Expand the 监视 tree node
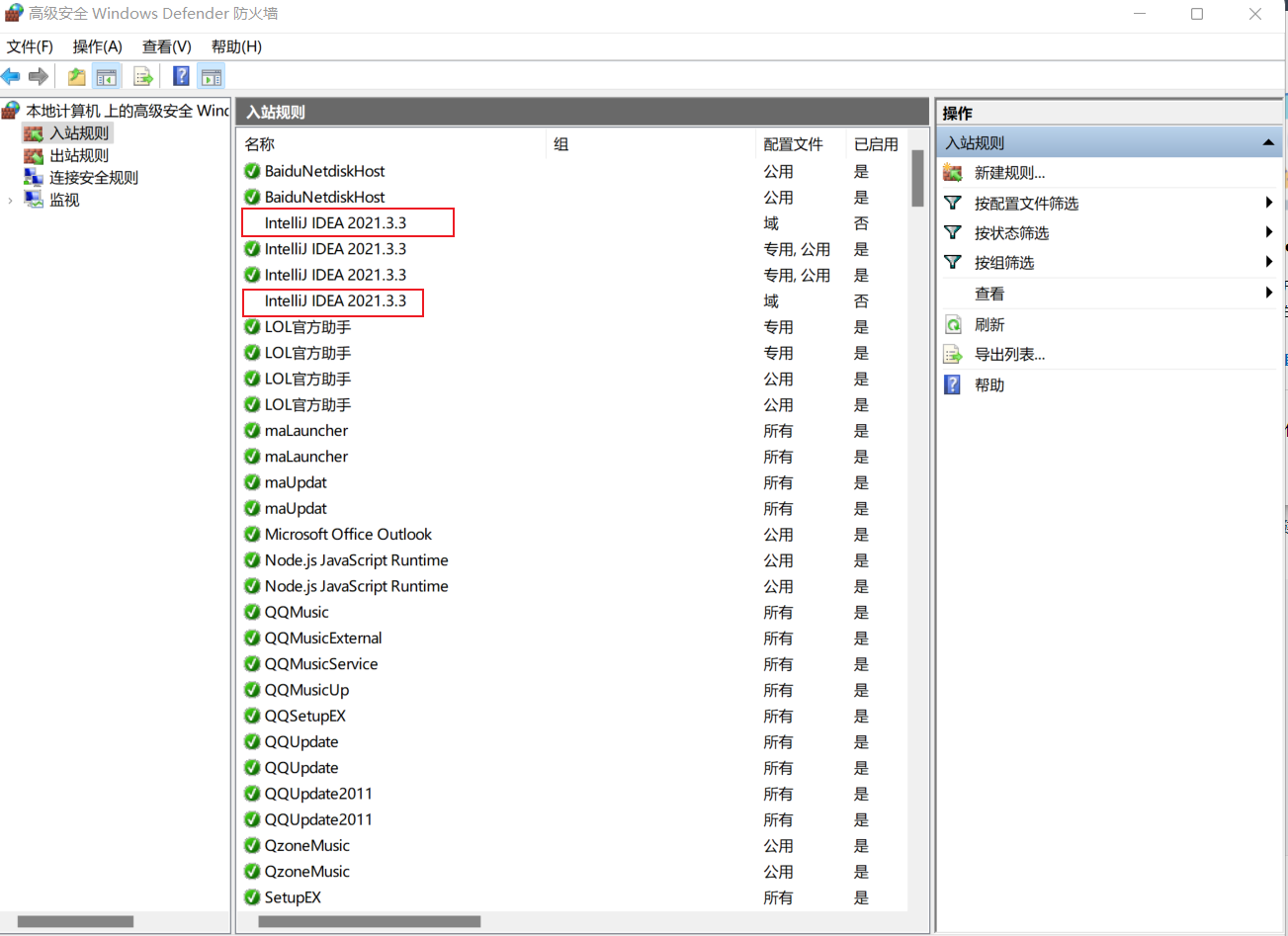Viewport: 1288px width, 936px height. (10, 200)
